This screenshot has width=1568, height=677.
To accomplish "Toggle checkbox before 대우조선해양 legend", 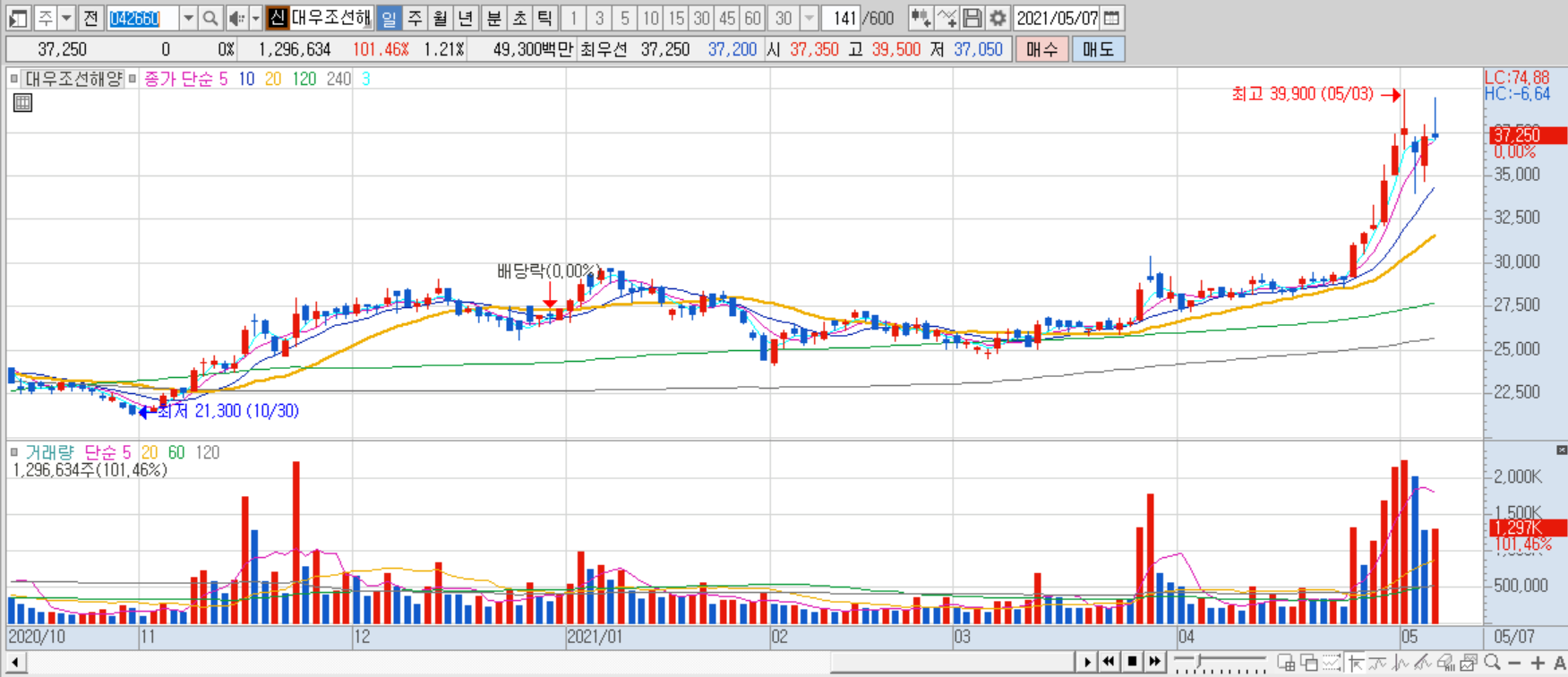I will click(14, 79).
